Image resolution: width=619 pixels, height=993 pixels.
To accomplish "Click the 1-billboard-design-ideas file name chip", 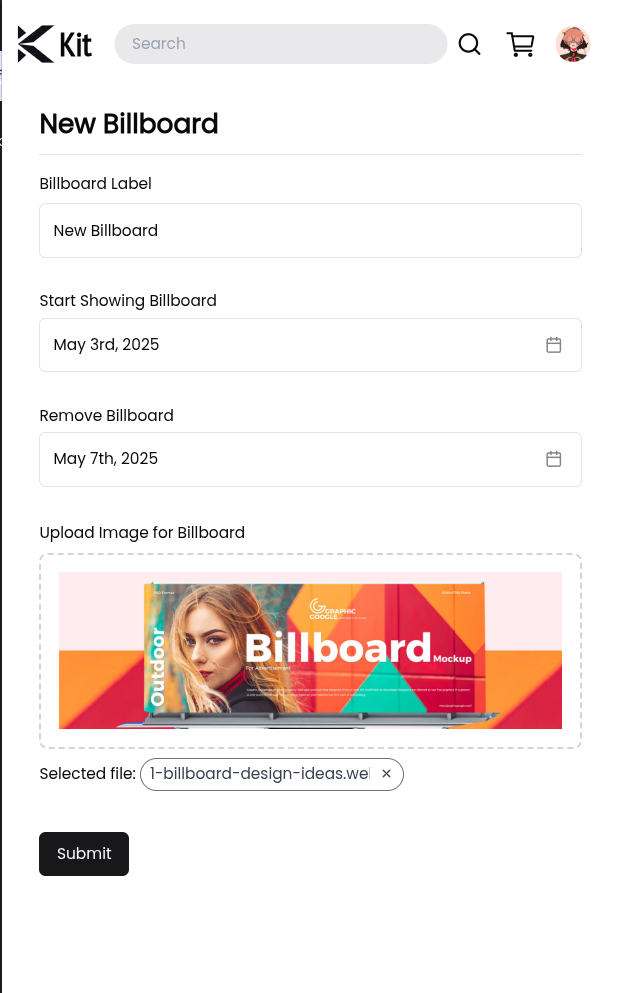I will [x=260, y=774].
